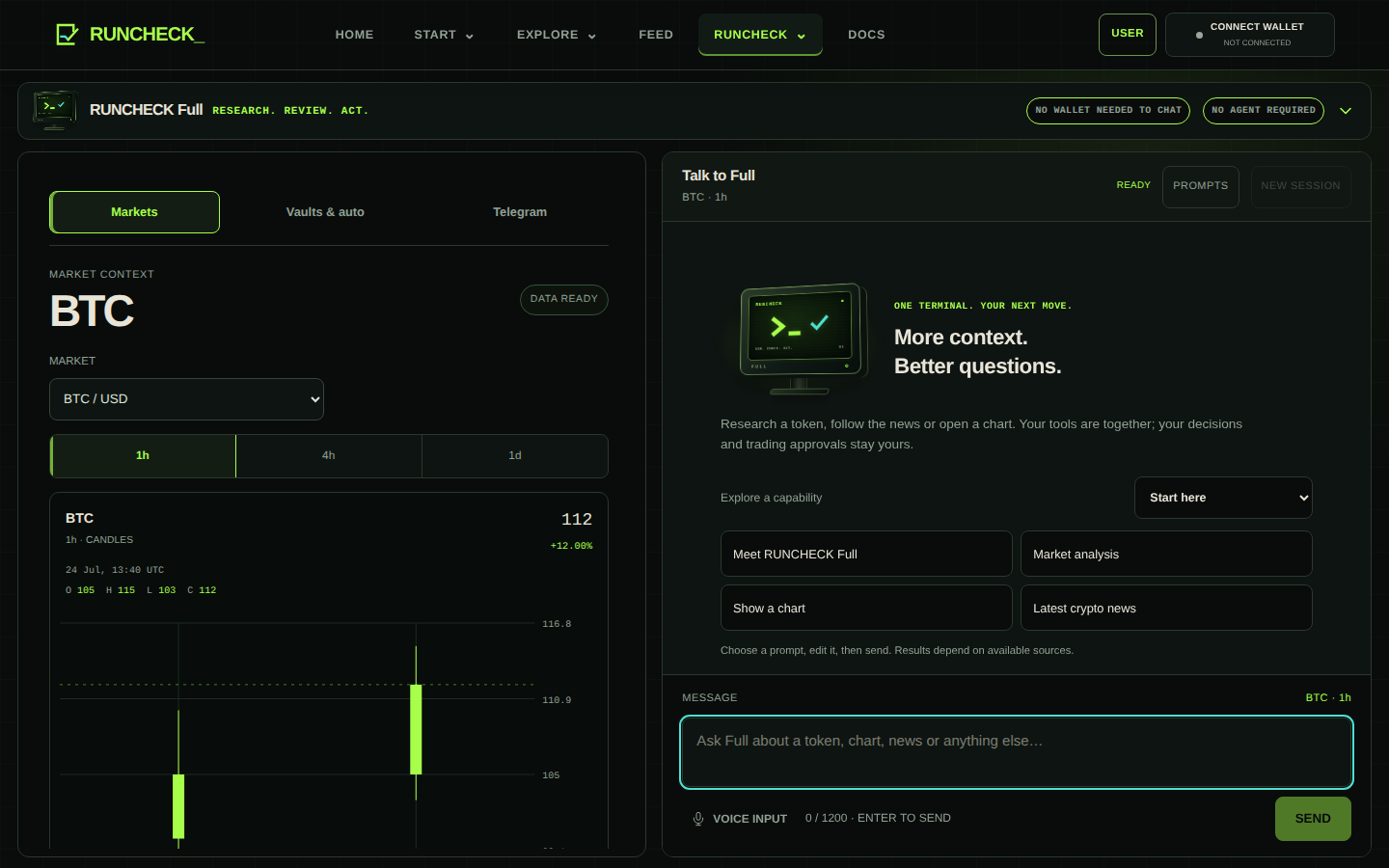Open the BTC / USD market selector
The height and width of the screenshot is (868, 1389).
pos(186,399)
